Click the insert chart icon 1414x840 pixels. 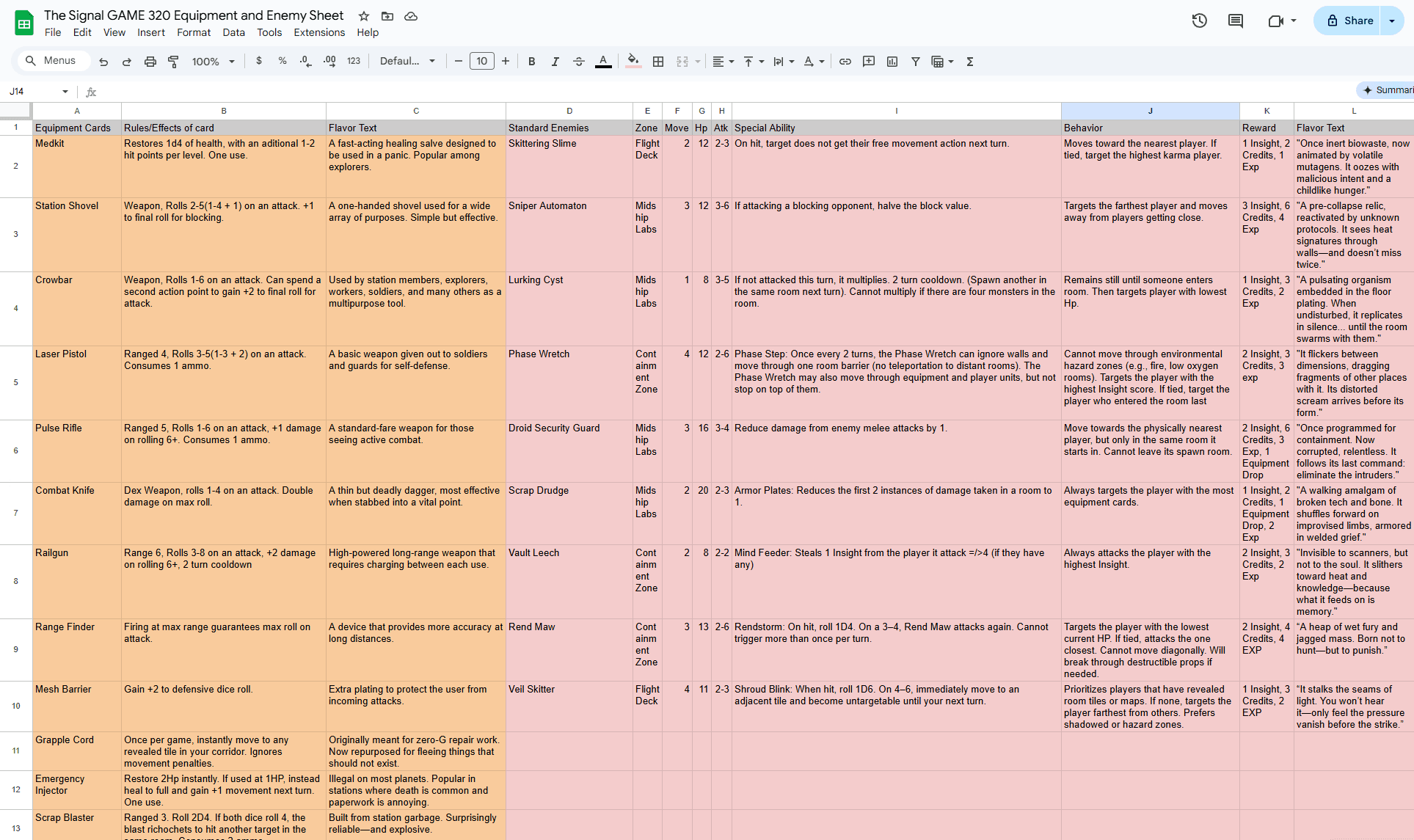892,62
